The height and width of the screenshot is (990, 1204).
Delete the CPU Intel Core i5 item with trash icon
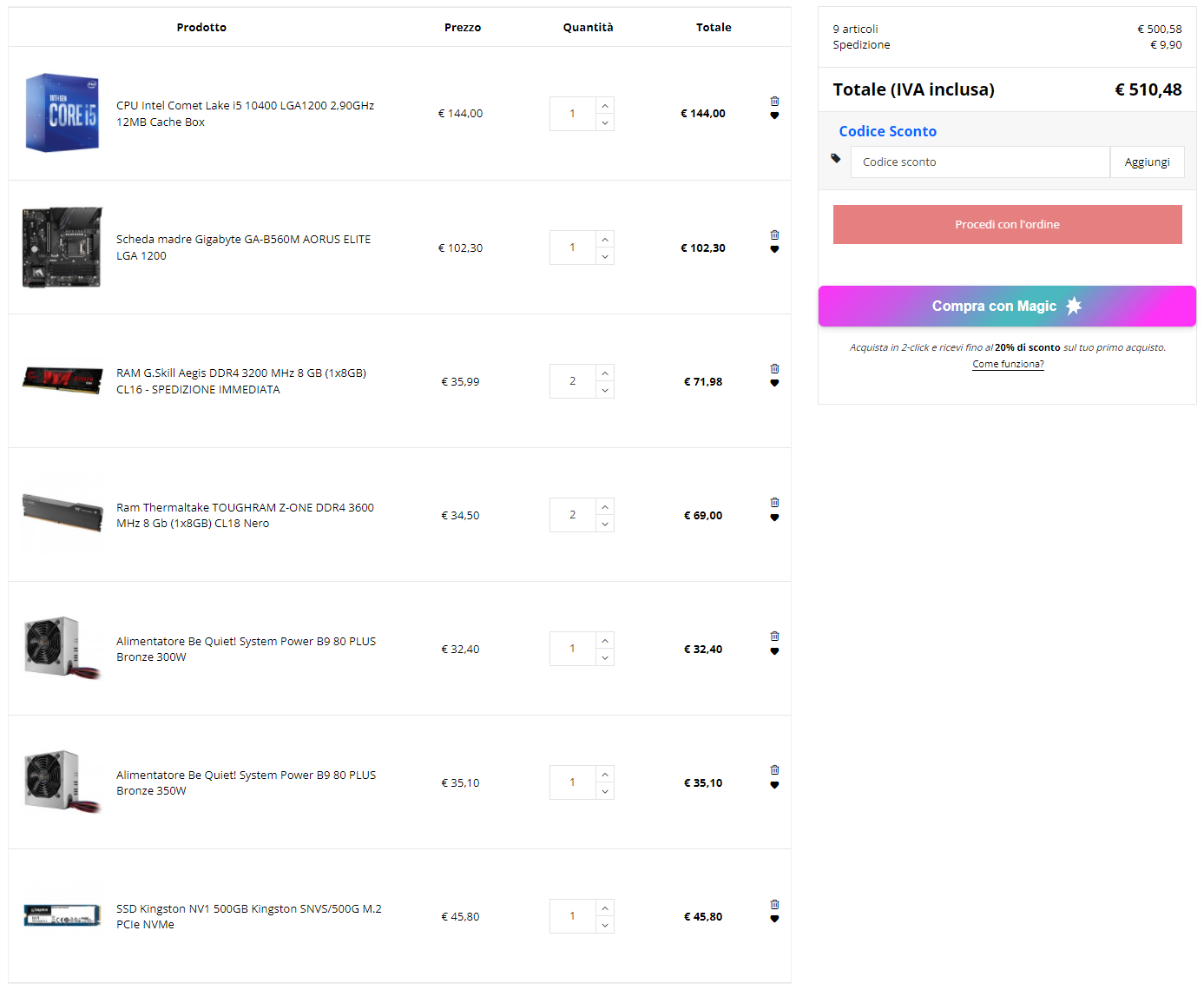click(774, 102)
